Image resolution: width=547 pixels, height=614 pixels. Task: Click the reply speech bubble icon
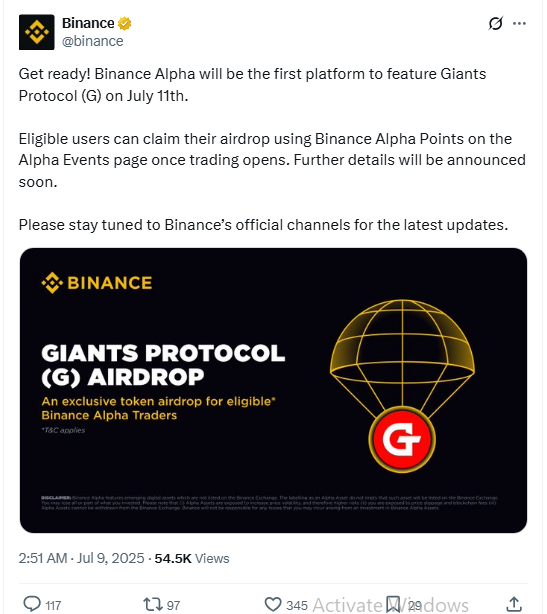[x=32, y=603]
